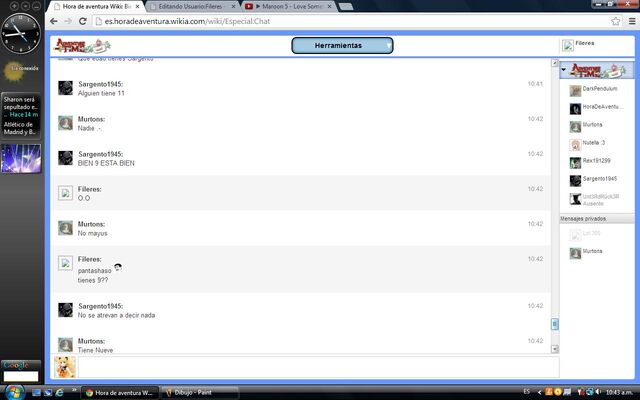This screenshot has width=640, height=400.
Task: Click Sargento1945's avatar next to 'BIEN 9 ESTA BIEN'
Action: point(65,158)
